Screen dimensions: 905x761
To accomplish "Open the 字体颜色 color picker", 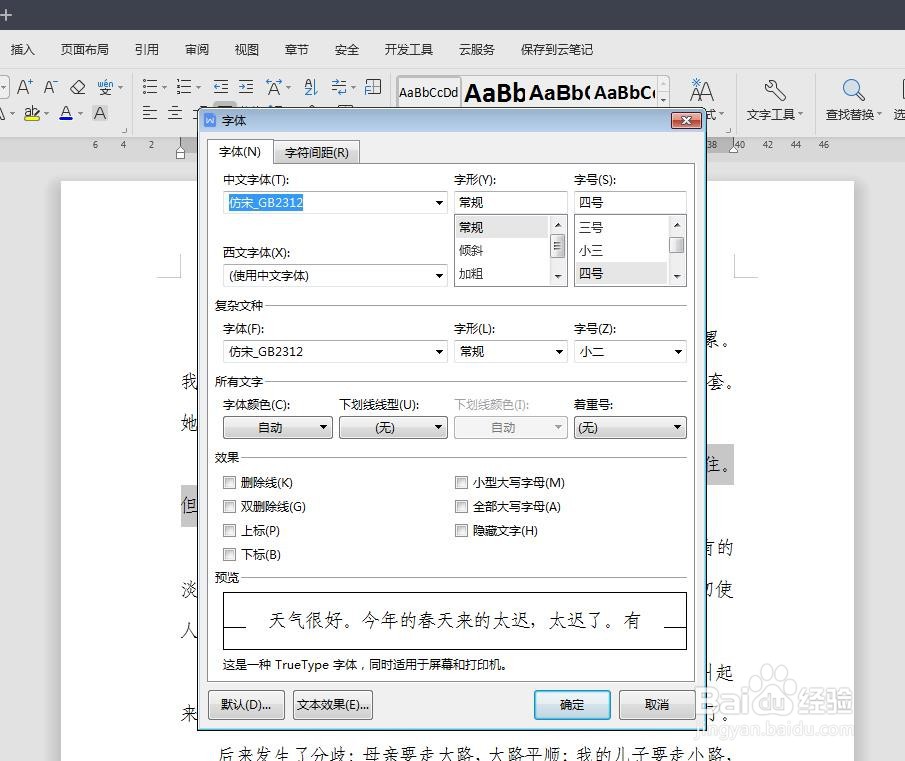I will tap(325, 427).
